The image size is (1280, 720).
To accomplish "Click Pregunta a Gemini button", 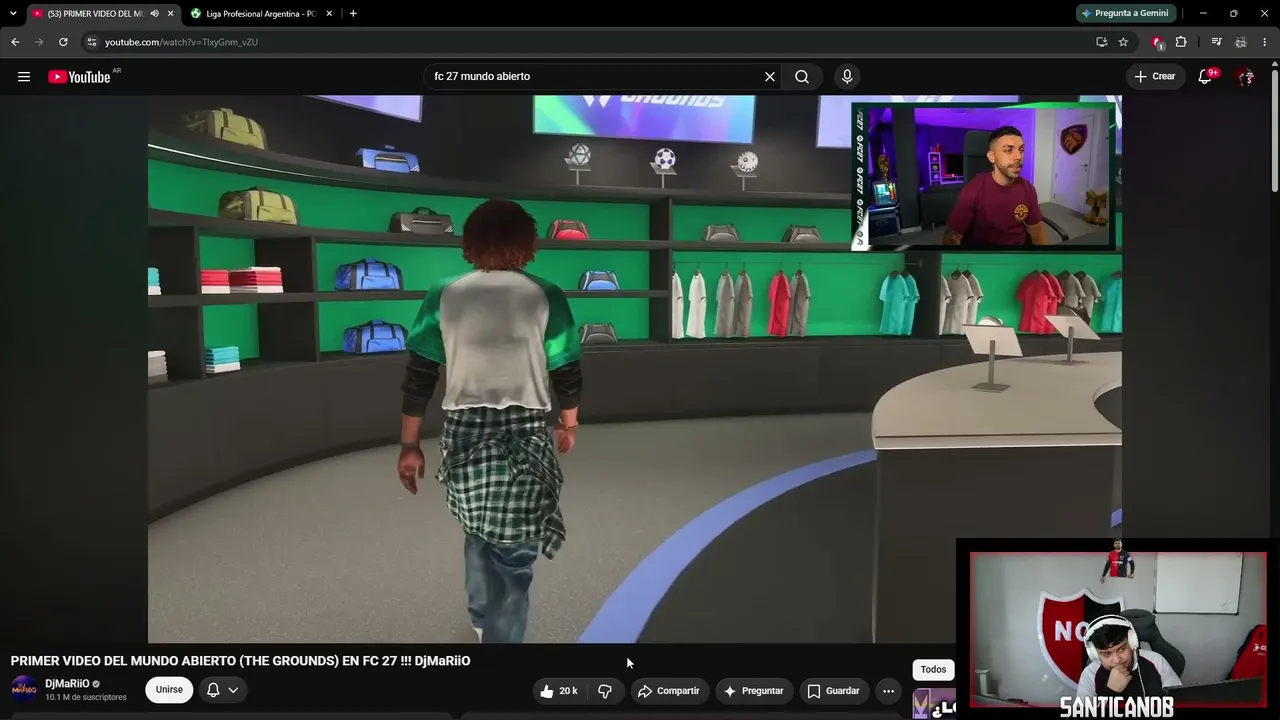I will tap(1125, 13).
